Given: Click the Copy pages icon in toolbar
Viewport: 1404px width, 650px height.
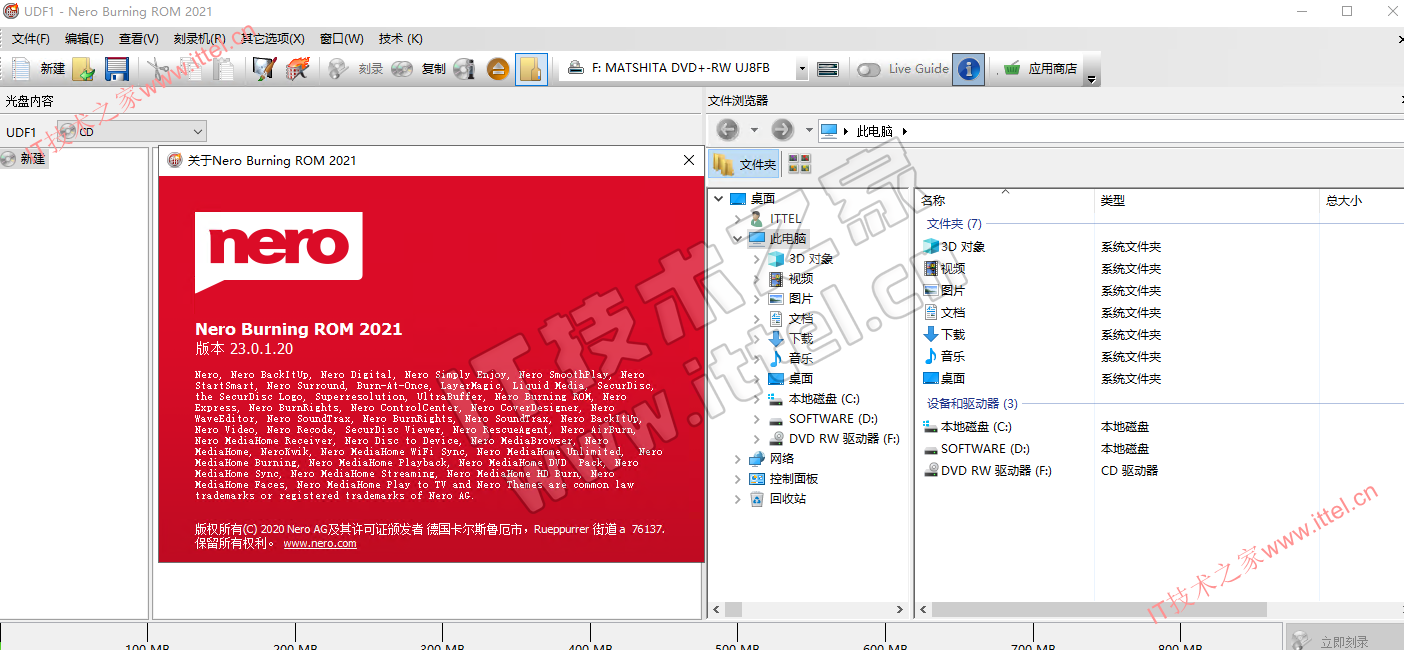Looking at the screenshot, I should (192, 69).
